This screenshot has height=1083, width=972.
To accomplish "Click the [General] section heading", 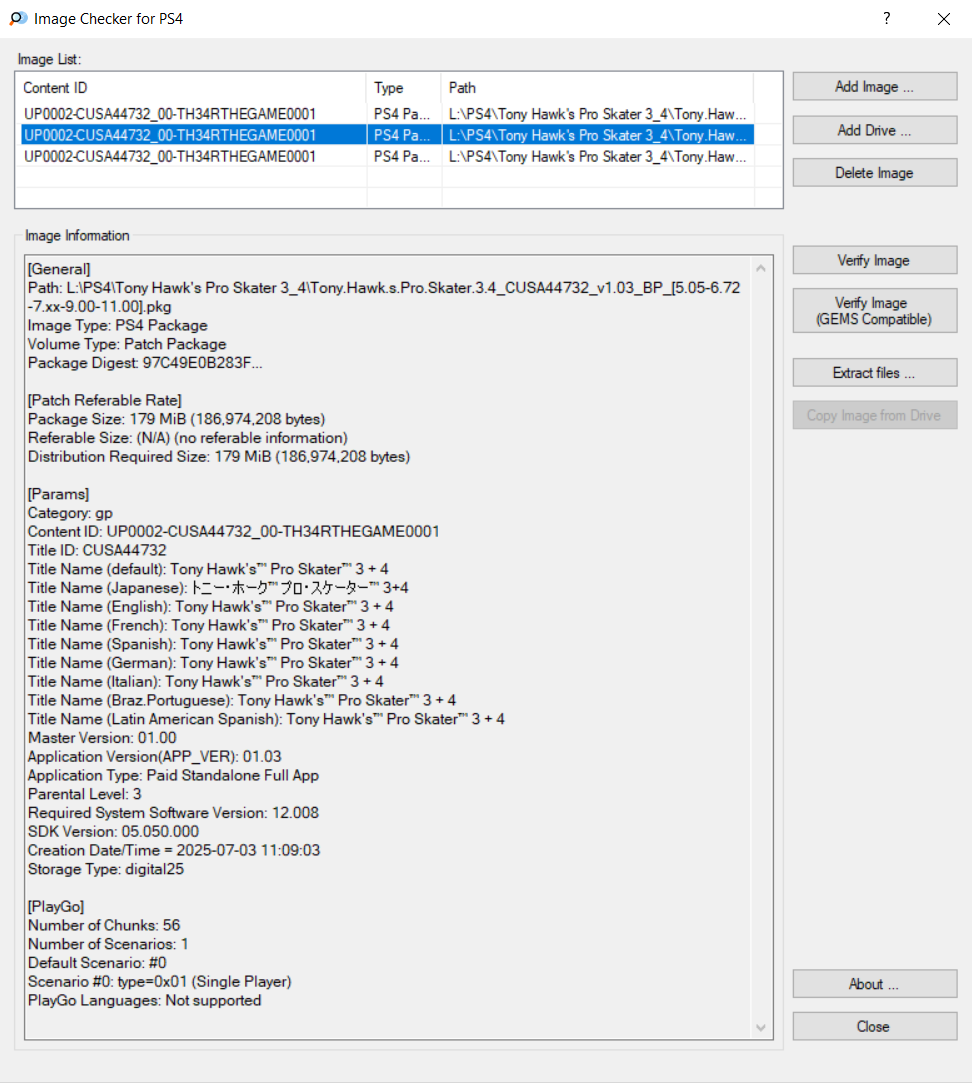I will (59, 269).
